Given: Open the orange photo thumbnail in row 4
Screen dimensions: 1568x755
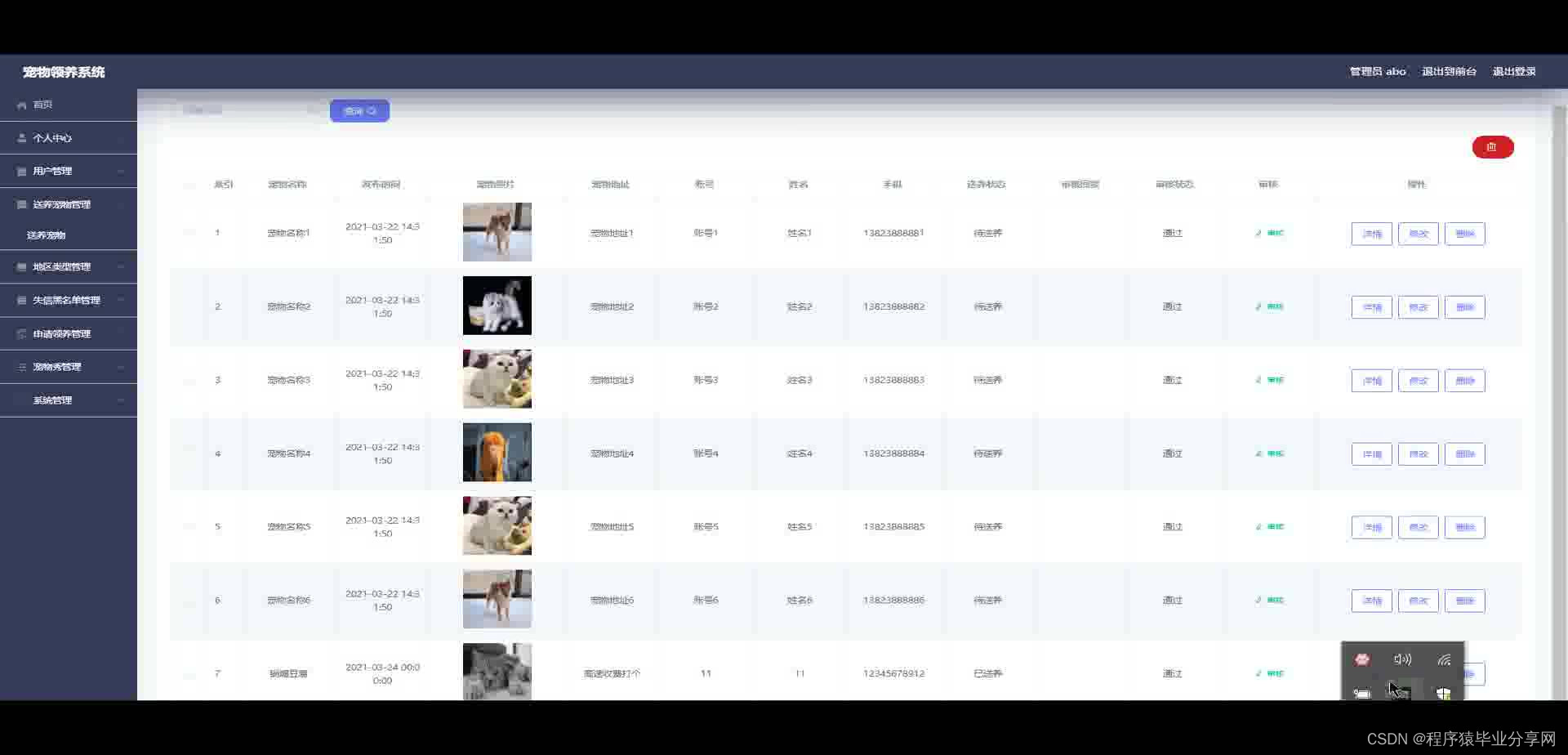Looking at the screenshot, I should click(497, 453).
